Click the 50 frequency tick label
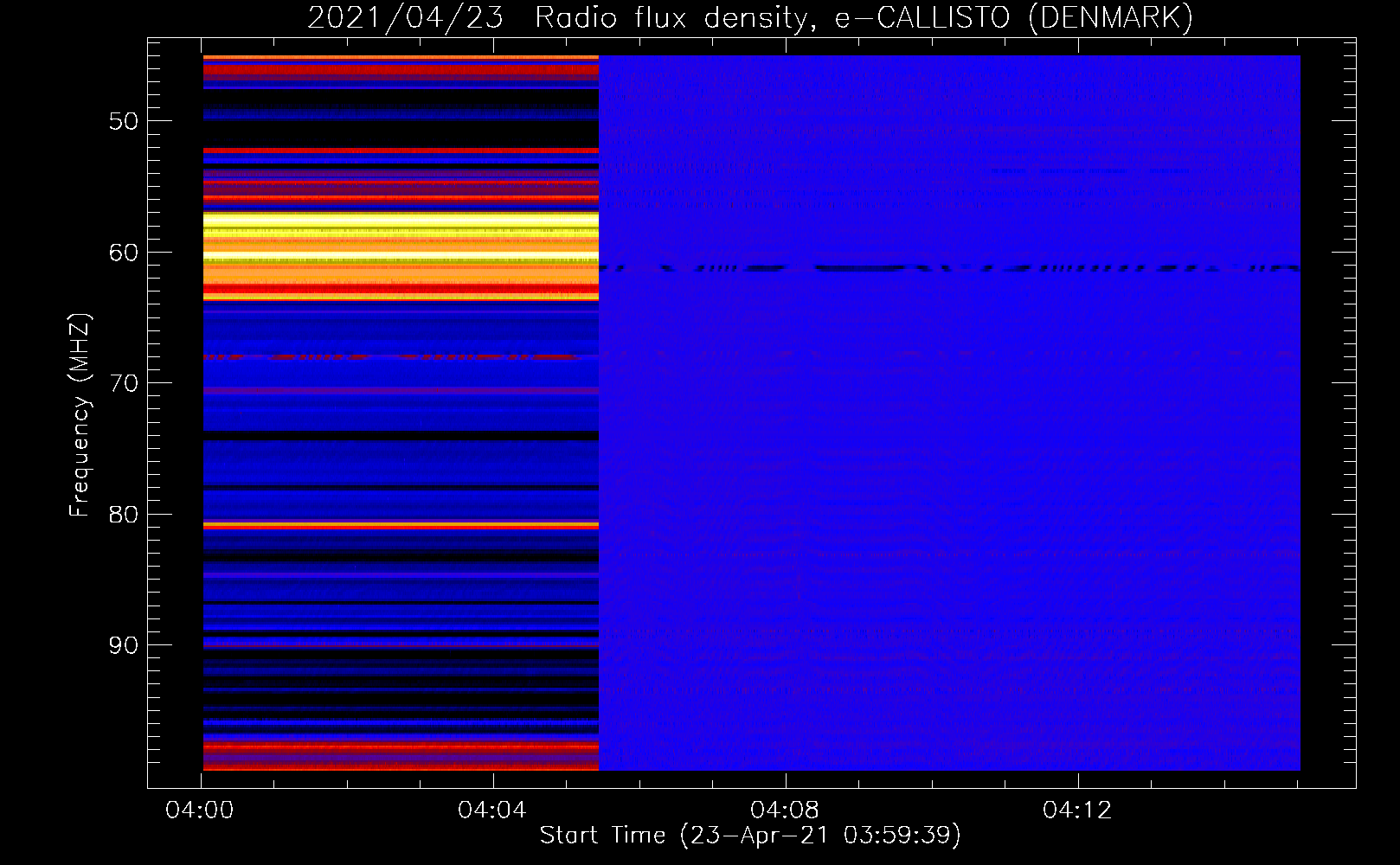This screenshot has height=865, width=1400. [124, 121]
